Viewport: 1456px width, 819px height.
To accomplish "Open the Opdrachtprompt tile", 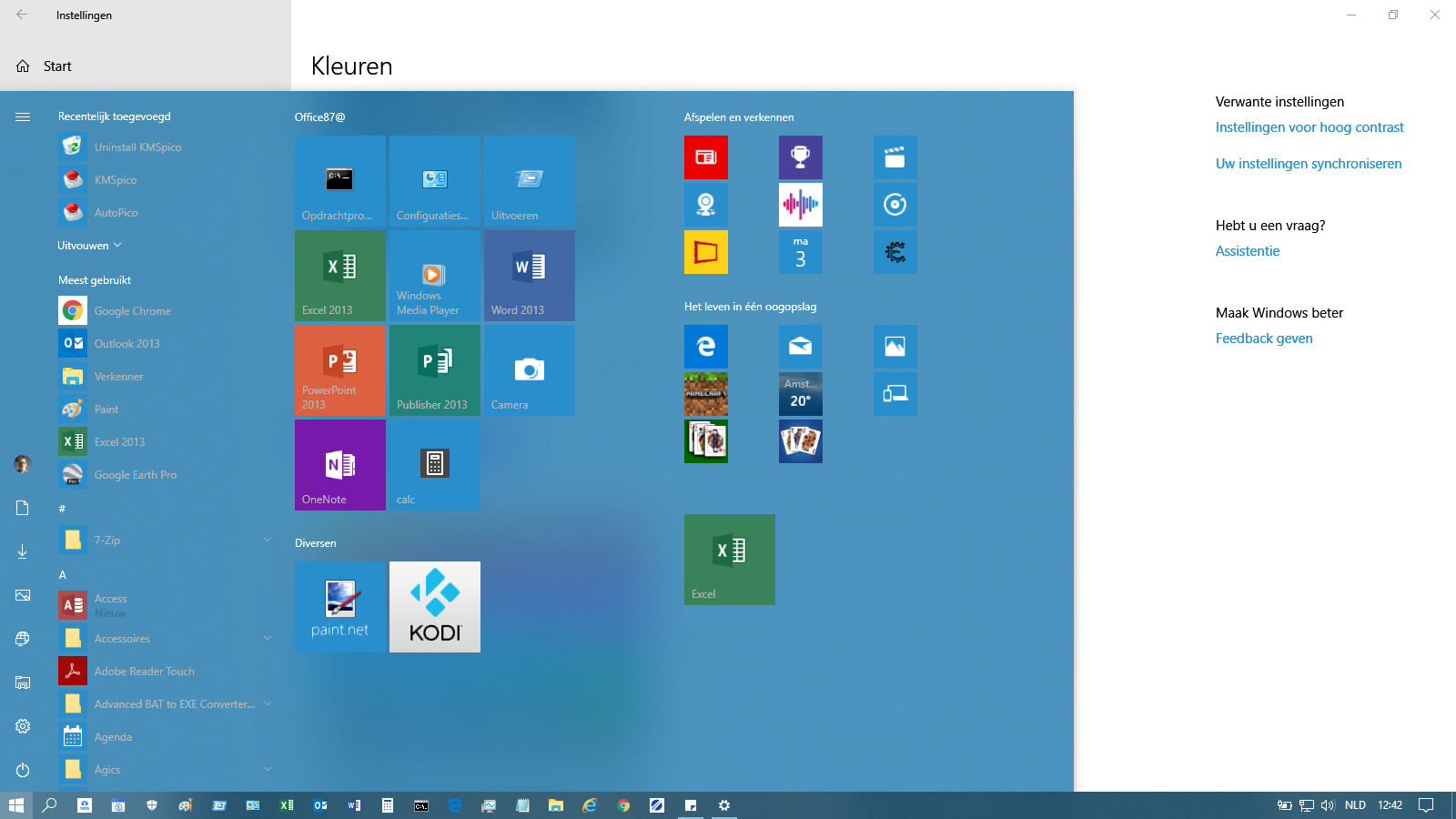I will click(340, 181).
